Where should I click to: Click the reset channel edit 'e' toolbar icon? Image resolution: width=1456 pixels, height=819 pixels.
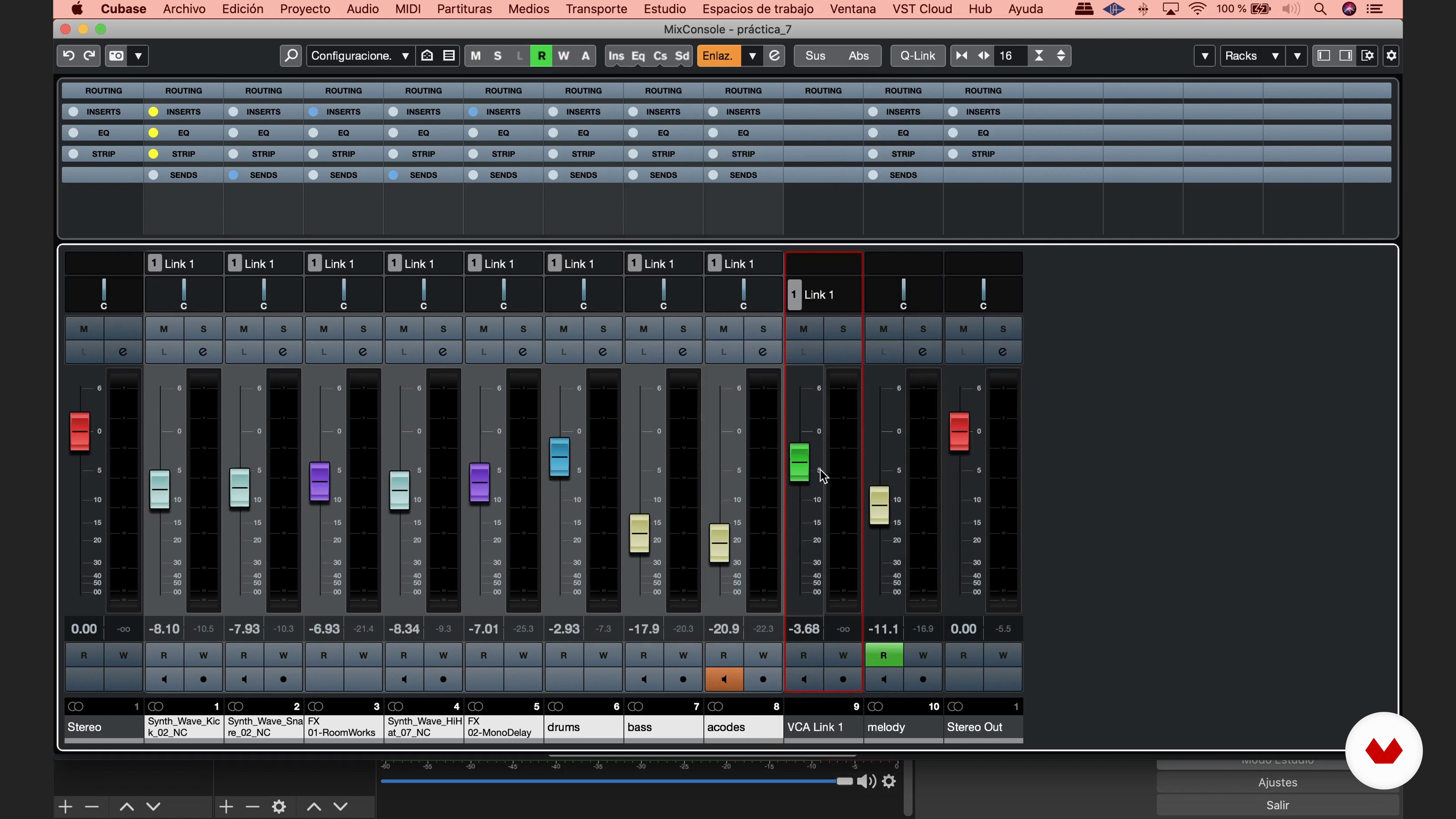774,55
